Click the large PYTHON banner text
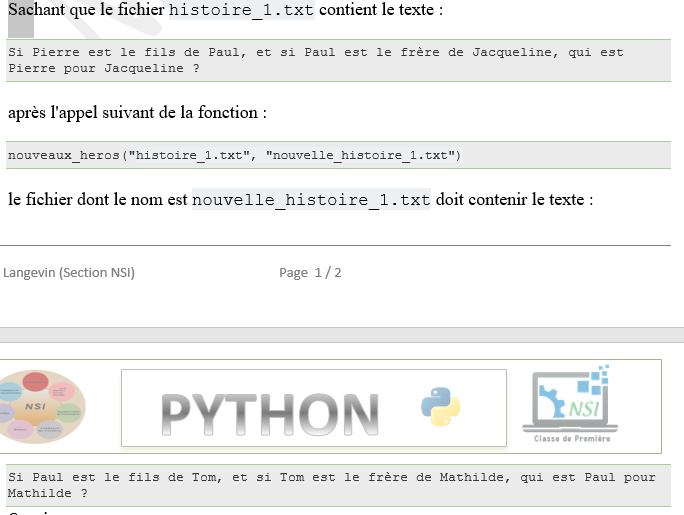 pyautogui.click(x=268, y=412)
